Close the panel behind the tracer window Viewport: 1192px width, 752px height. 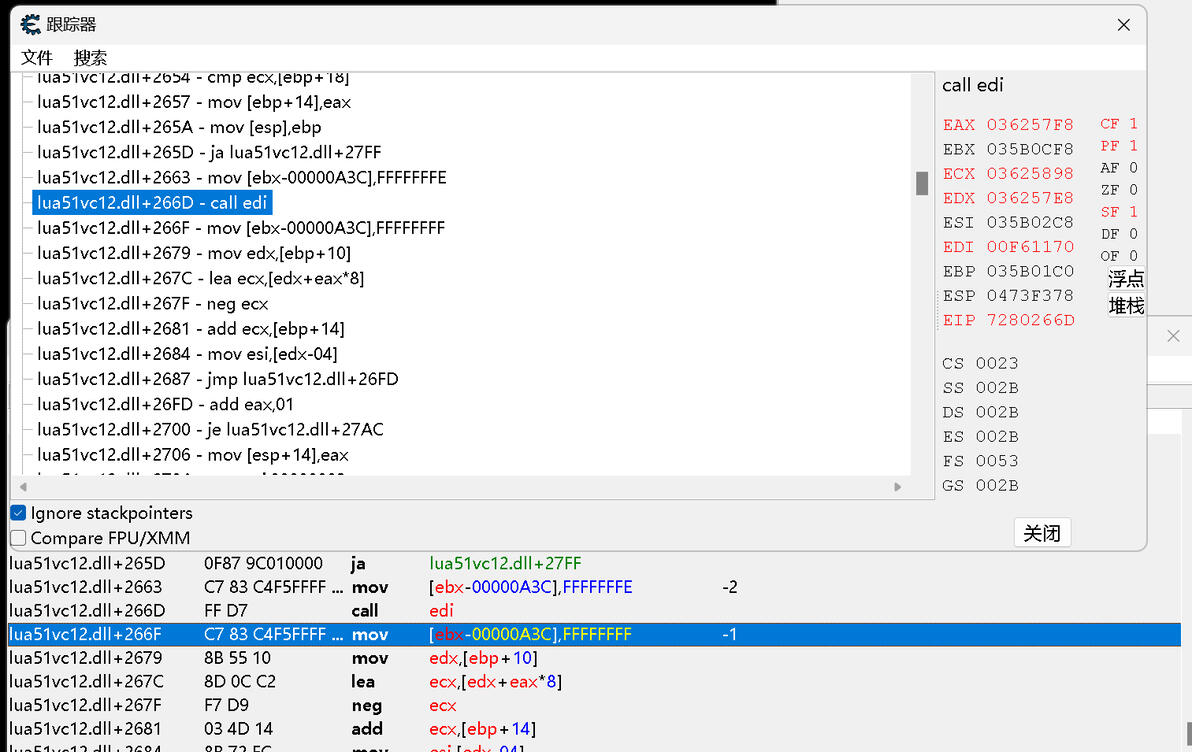coord(1173,336)
